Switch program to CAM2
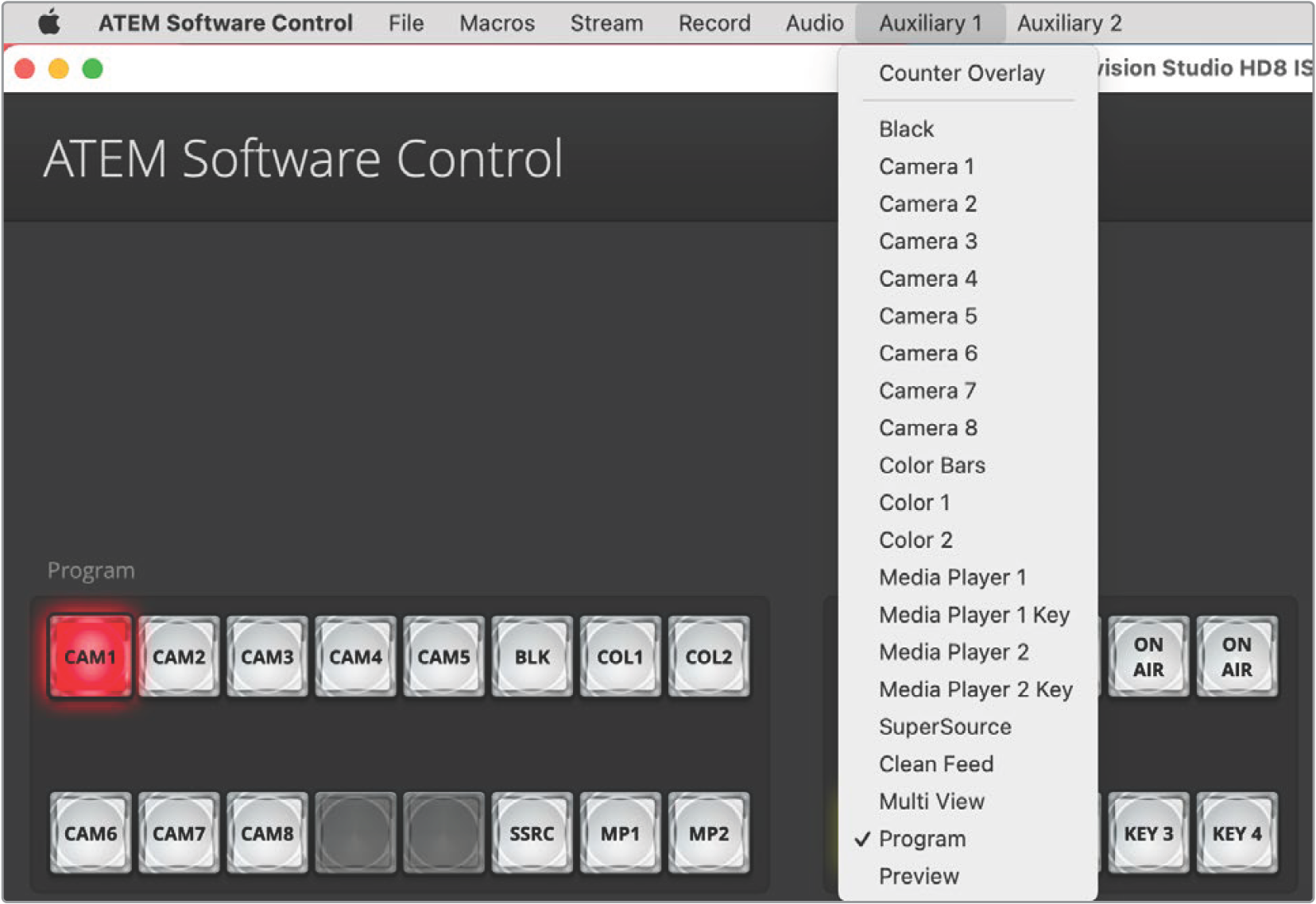Image resolution: width=1316 pixels, height=904 pixels. 179,657
